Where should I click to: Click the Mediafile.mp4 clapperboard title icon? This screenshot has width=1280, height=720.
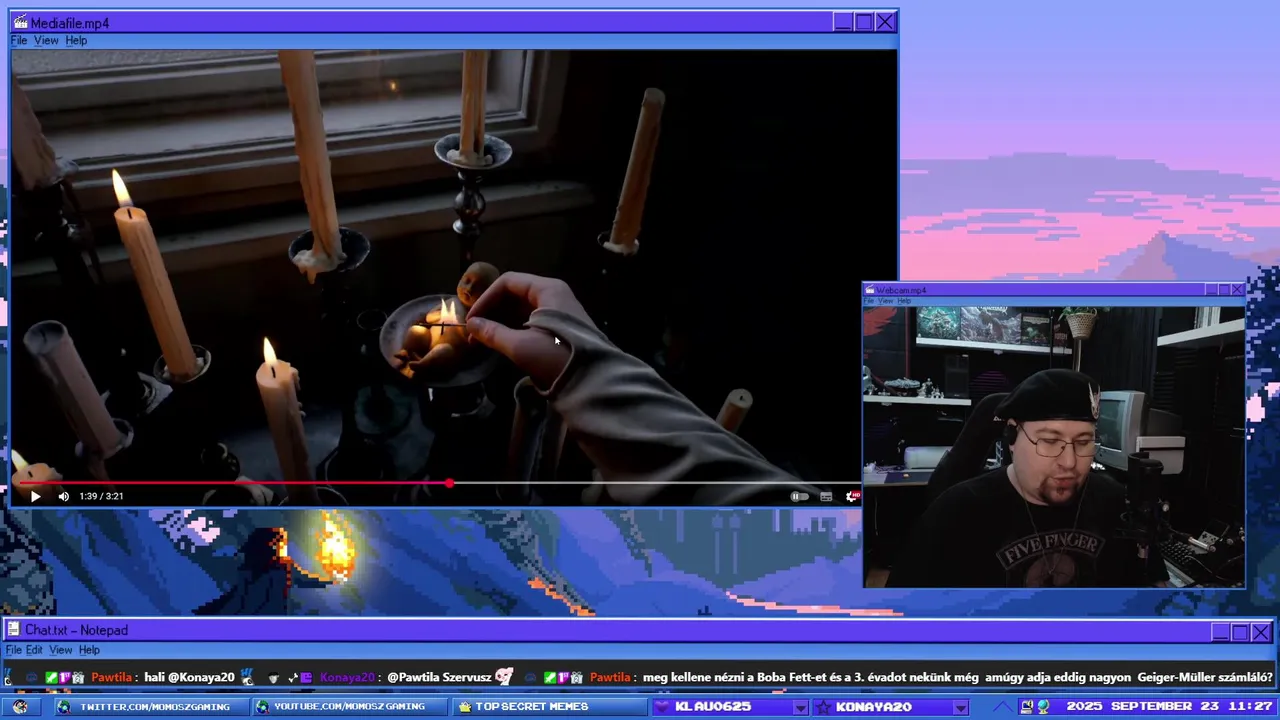19,22
